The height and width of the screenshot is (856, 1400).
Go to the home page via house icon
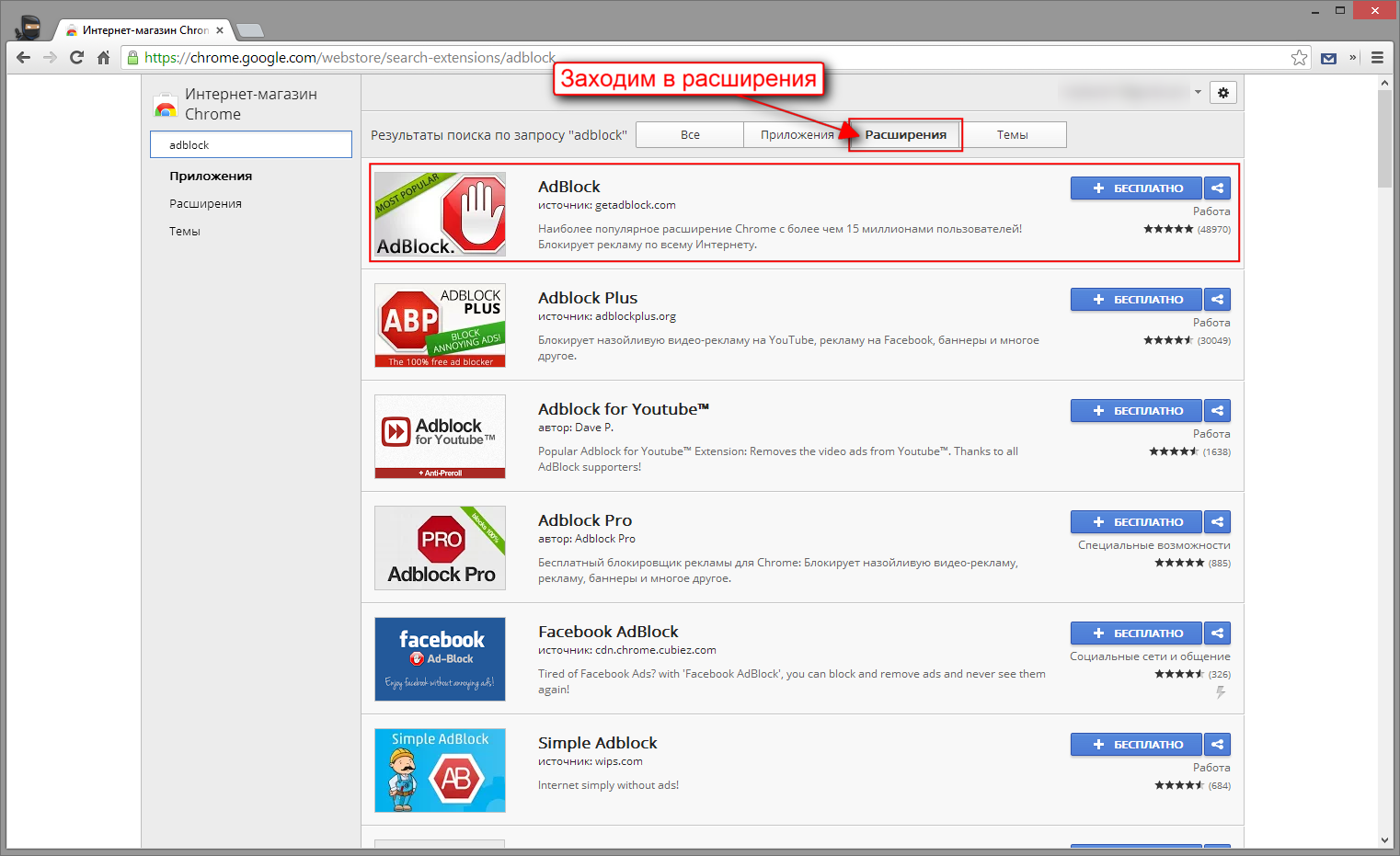coord(103,57)
